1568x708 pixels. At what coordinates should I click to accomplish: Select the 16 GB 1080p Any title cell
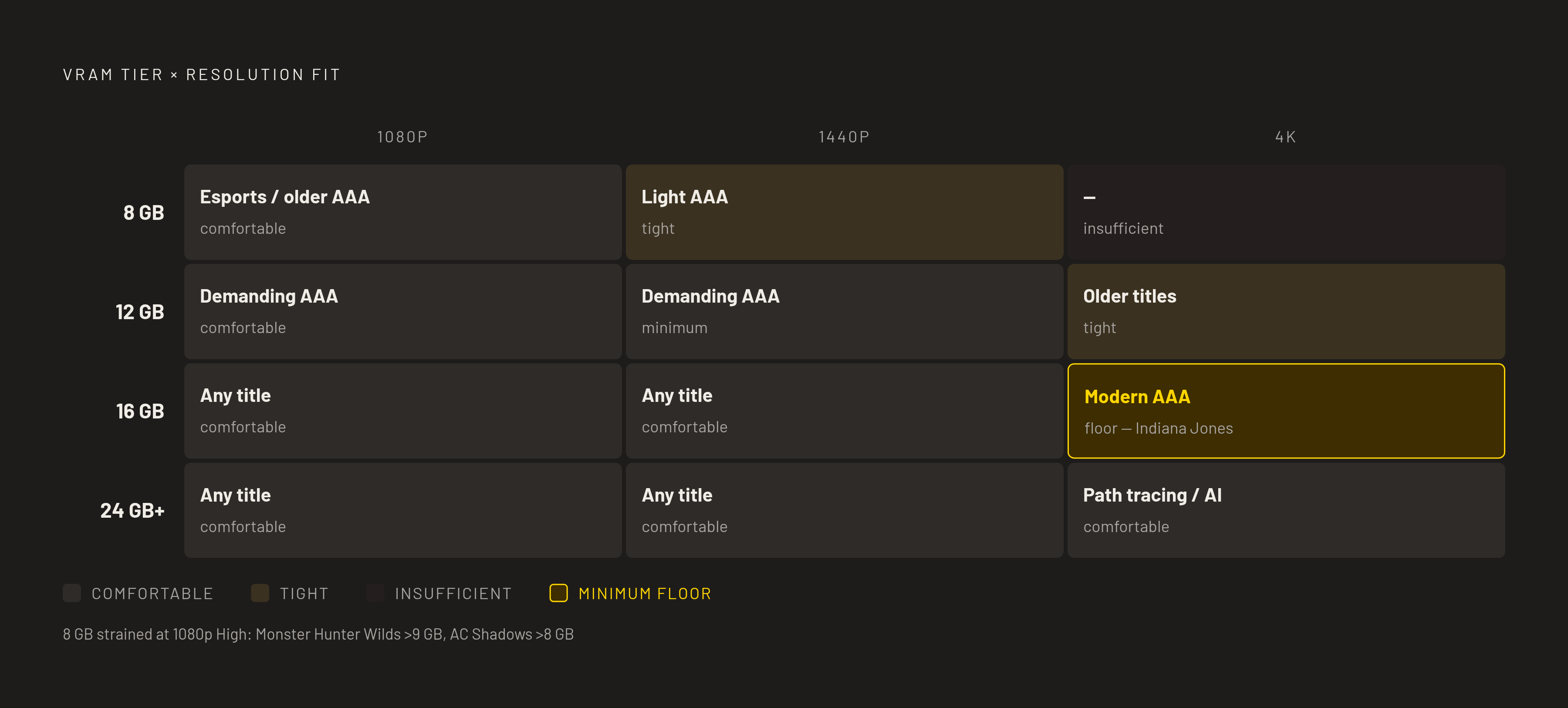[x=403, y=411]
